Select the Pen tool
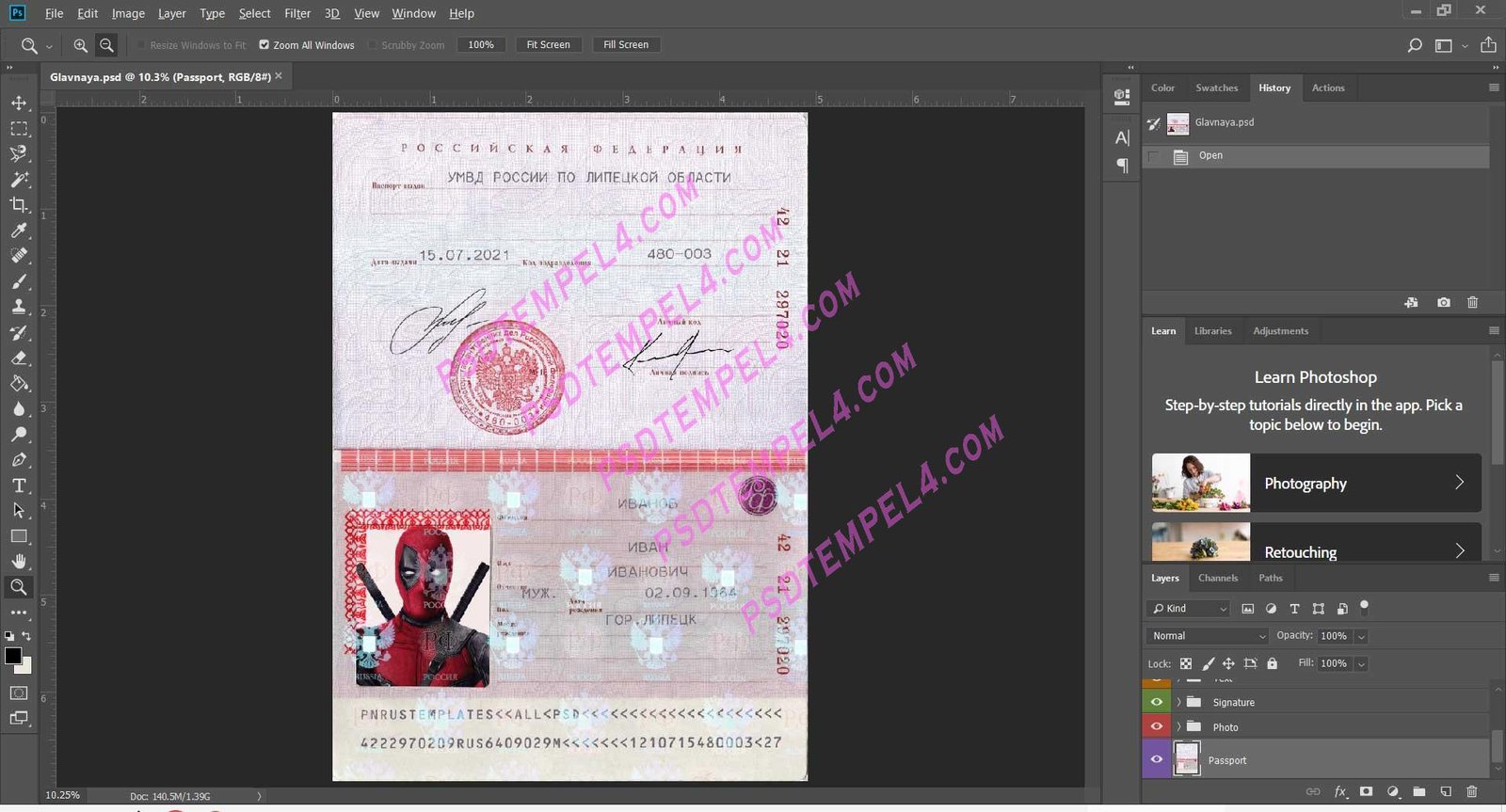The width and height of the screenshot is (1506, 812). pyautogui.click(x=19, y=459)
